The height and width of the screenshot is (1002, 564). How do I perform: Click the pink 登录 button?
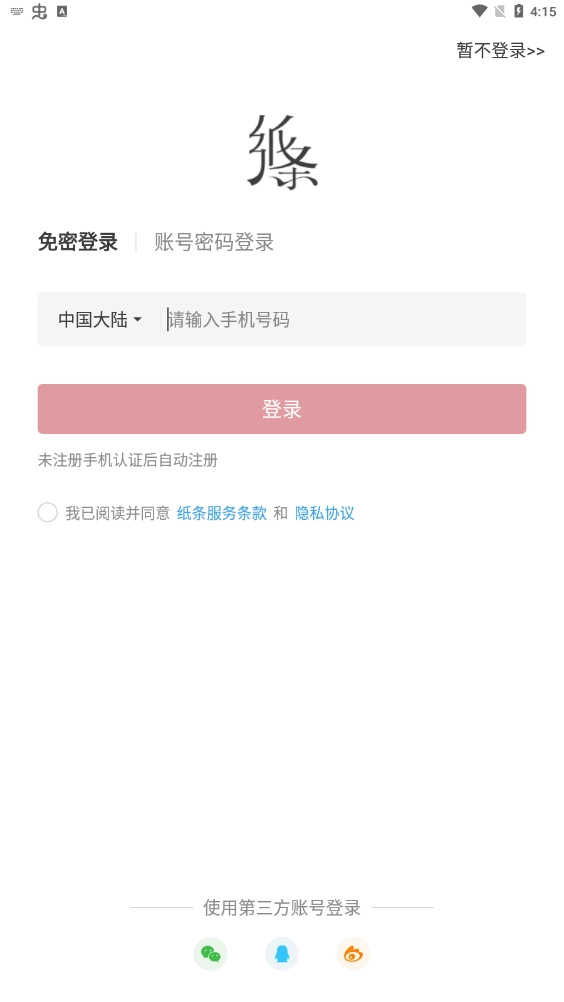coord(282,409)
